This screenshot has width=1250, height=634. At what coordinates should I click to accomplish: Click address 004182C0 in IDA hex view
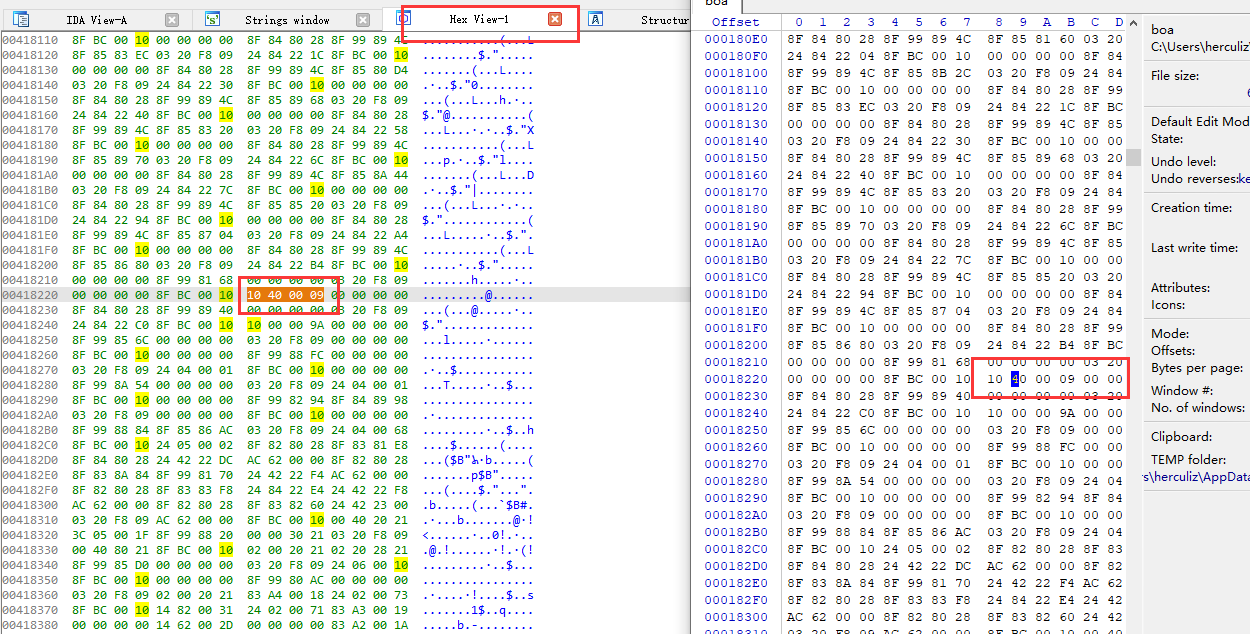(x=31, y=445)
